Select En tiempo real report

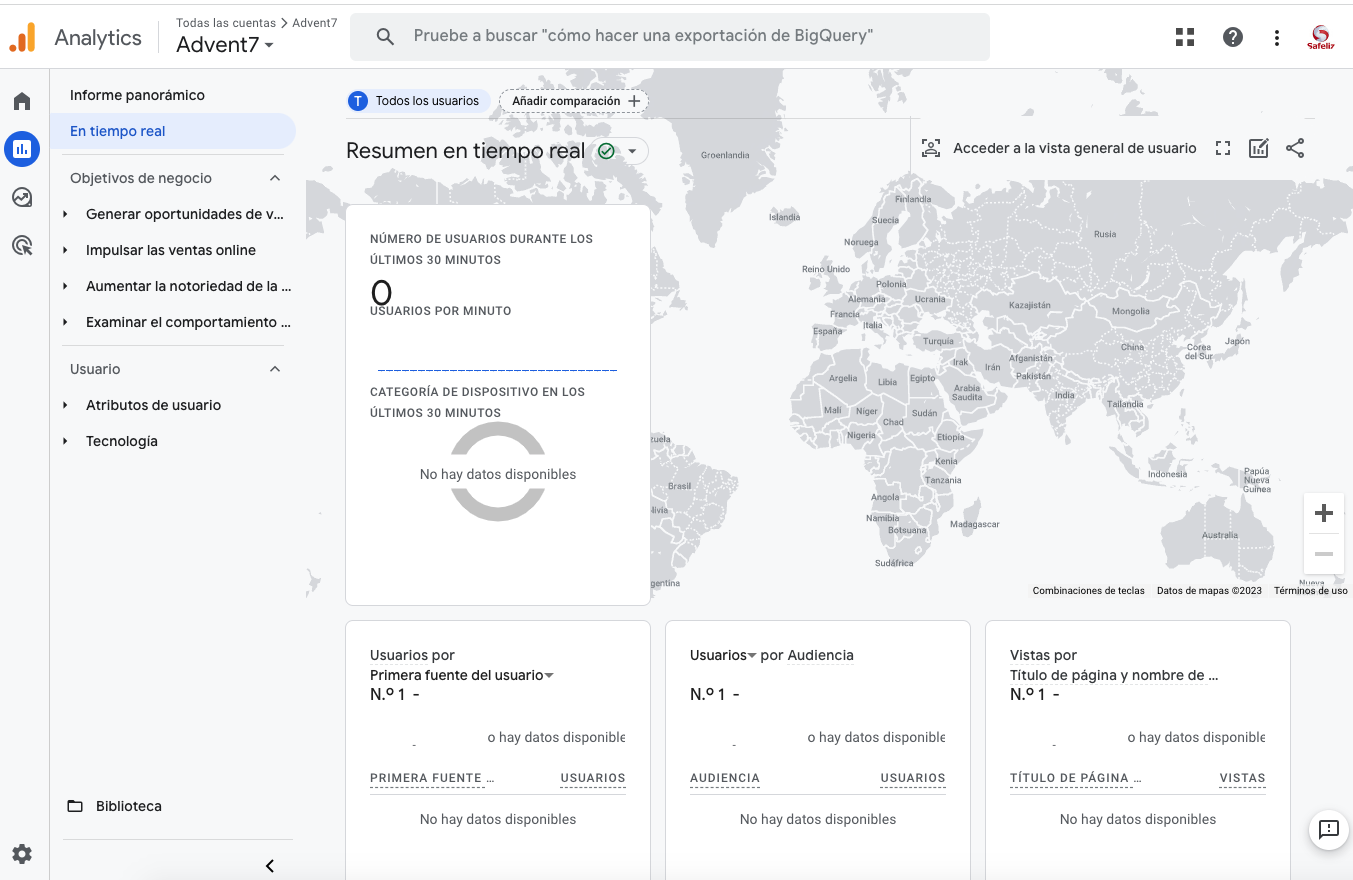[118, 131]
